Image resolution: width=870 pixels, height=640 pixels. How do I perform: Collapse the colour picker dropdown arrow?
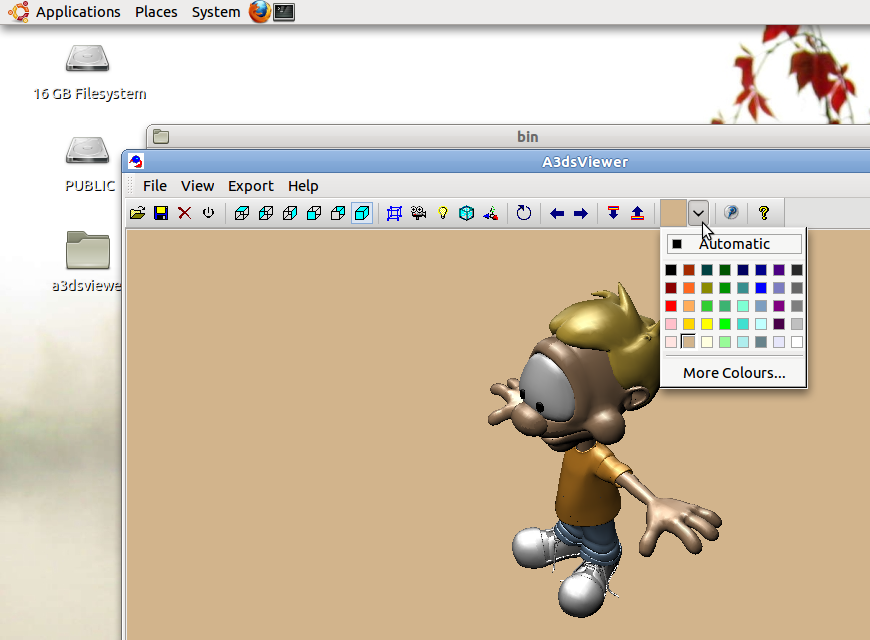click(x=698, y=213)
